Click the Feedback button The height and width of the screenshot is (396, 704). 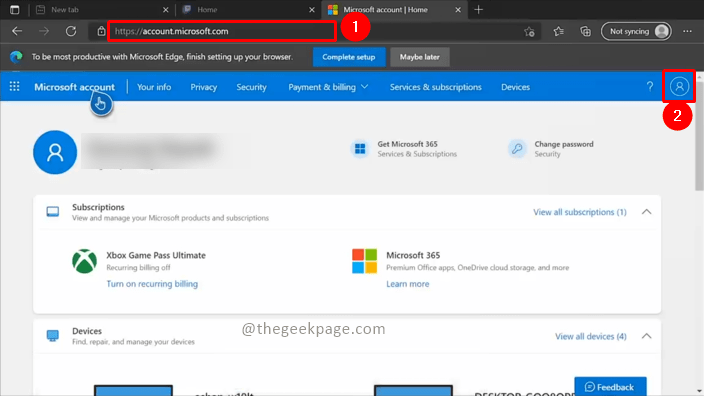pos(610,387)
